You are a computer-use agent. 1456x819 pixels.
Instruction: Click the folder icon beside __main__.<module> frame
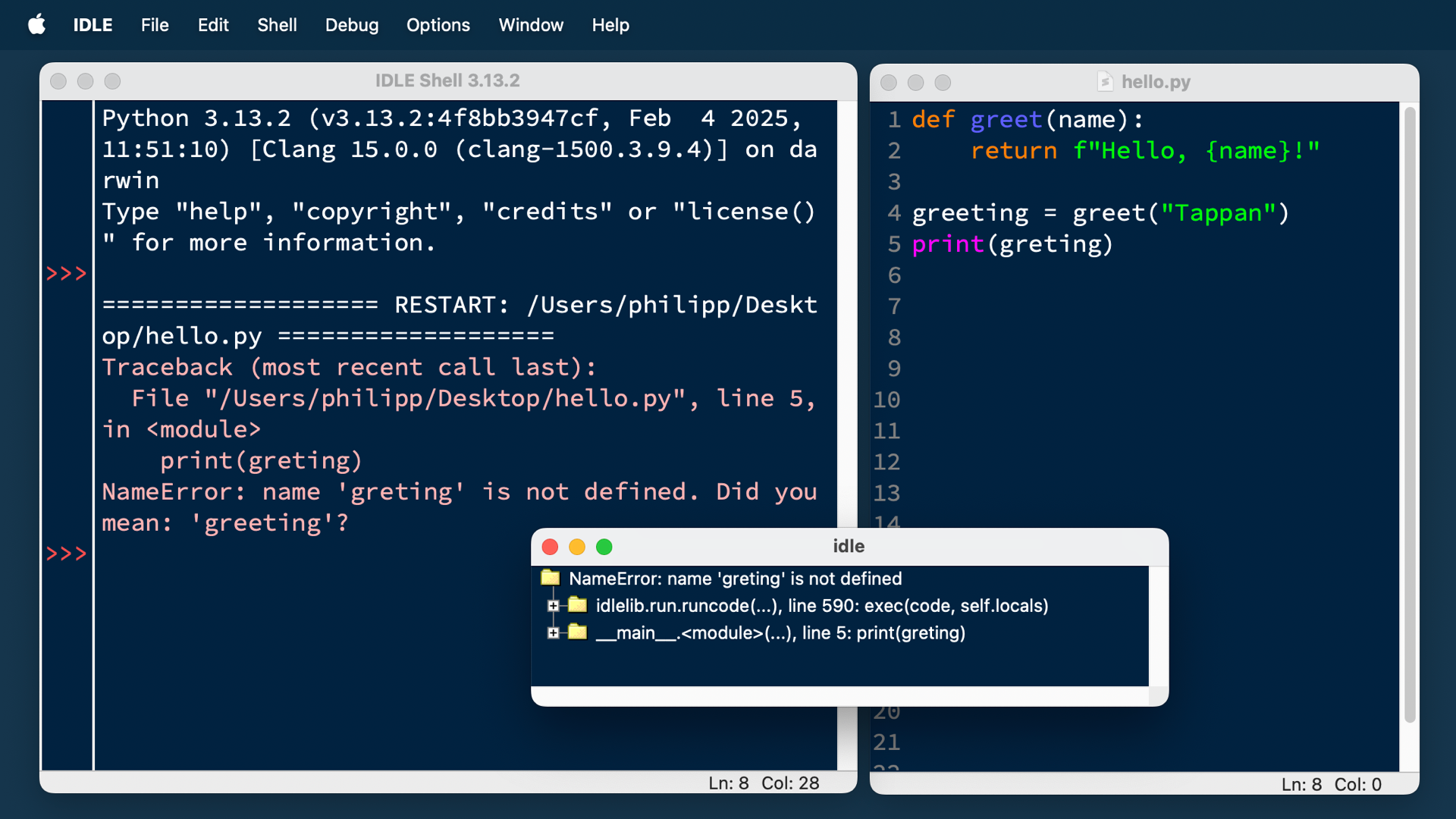pyautogui.click(x=579, y=632)
